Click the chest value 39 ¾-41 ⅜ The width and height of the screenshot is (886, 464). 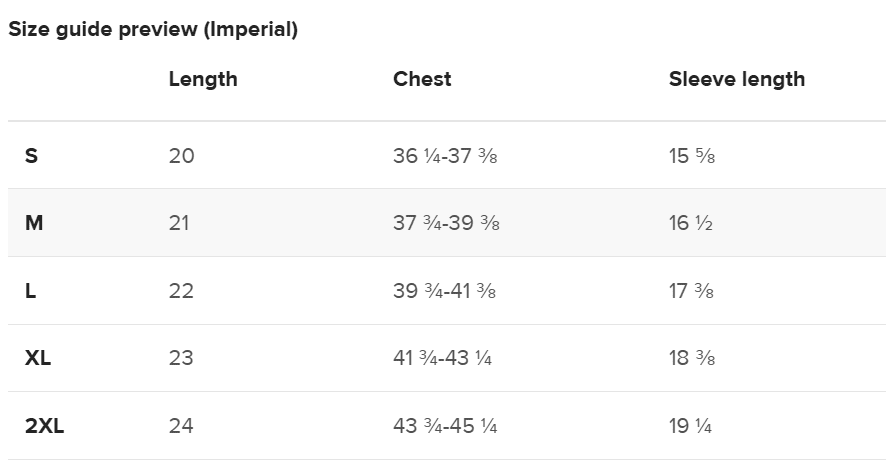pyautogui.click(x=445, y=290)
